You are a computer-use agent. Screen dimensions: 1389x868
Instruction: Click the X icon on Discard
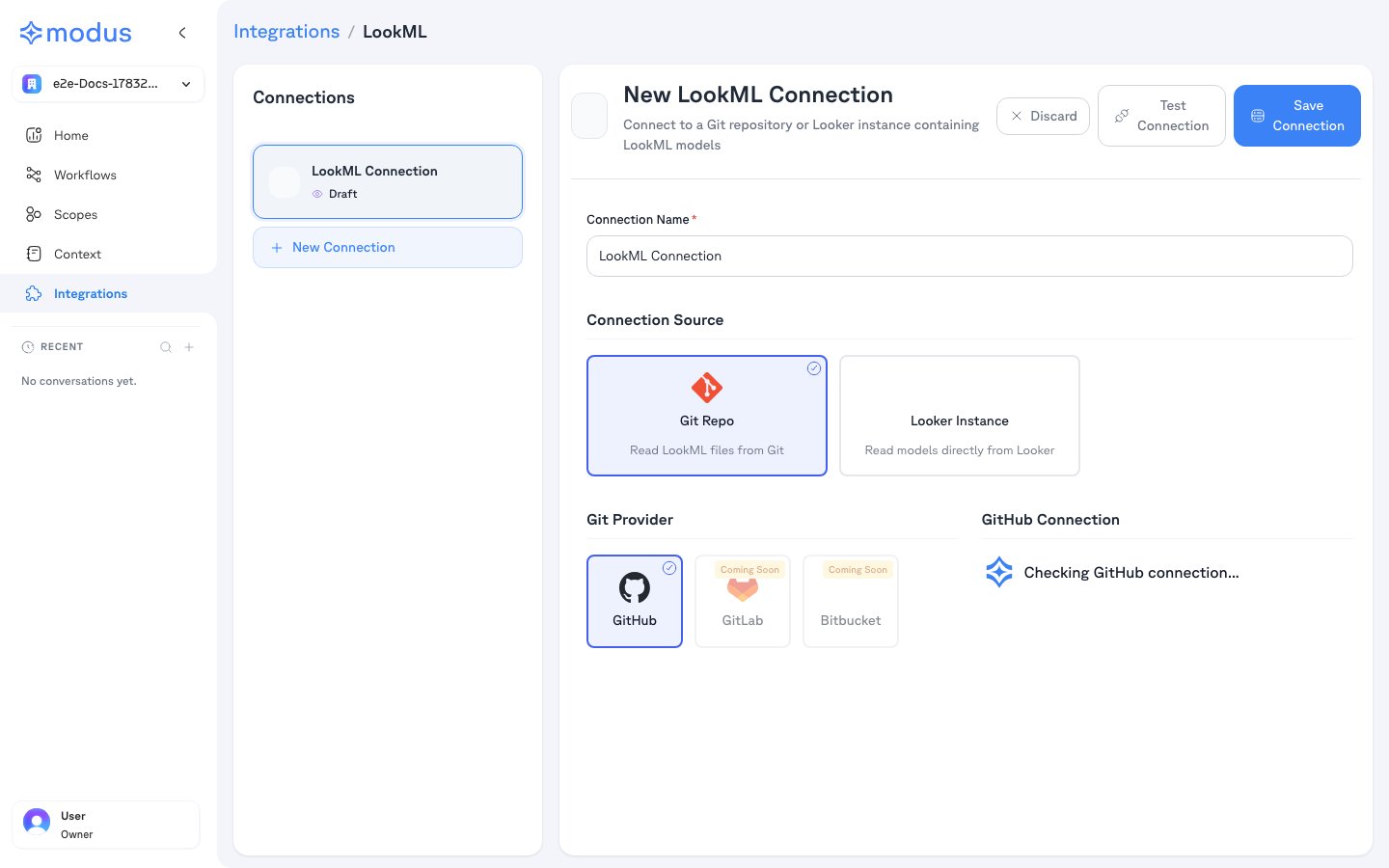[1017, 116]
